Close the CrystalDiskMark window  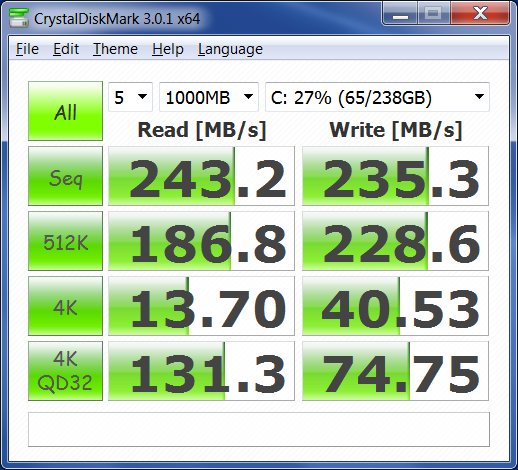(480, 13)
